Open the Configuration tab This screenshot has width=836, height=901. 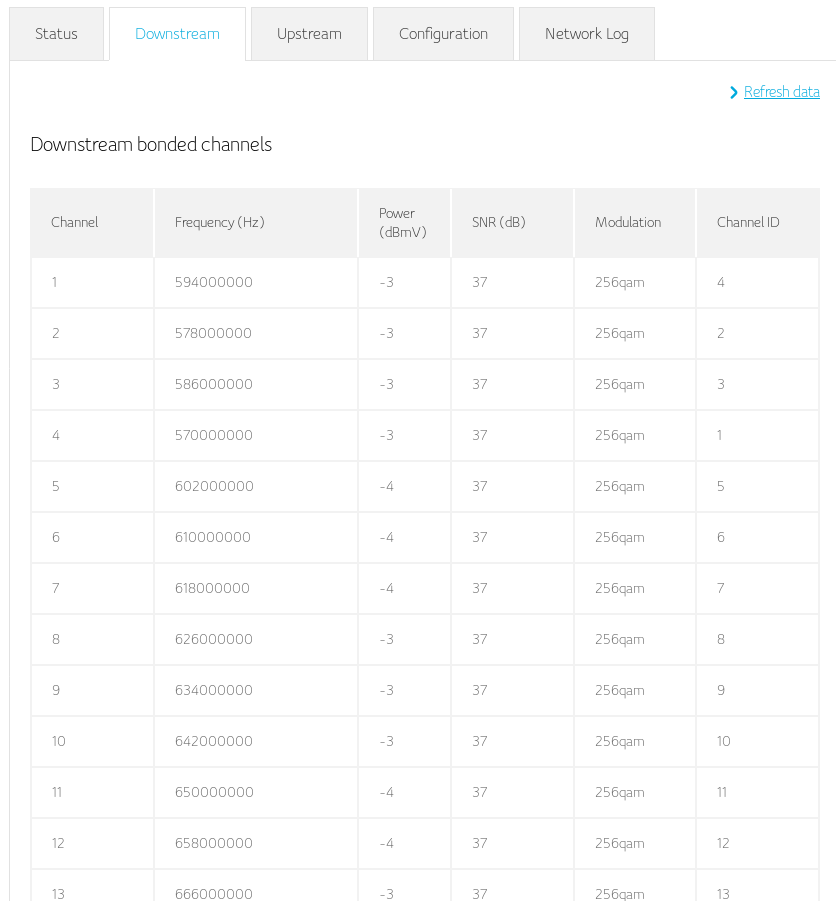[x=443, y=34]
